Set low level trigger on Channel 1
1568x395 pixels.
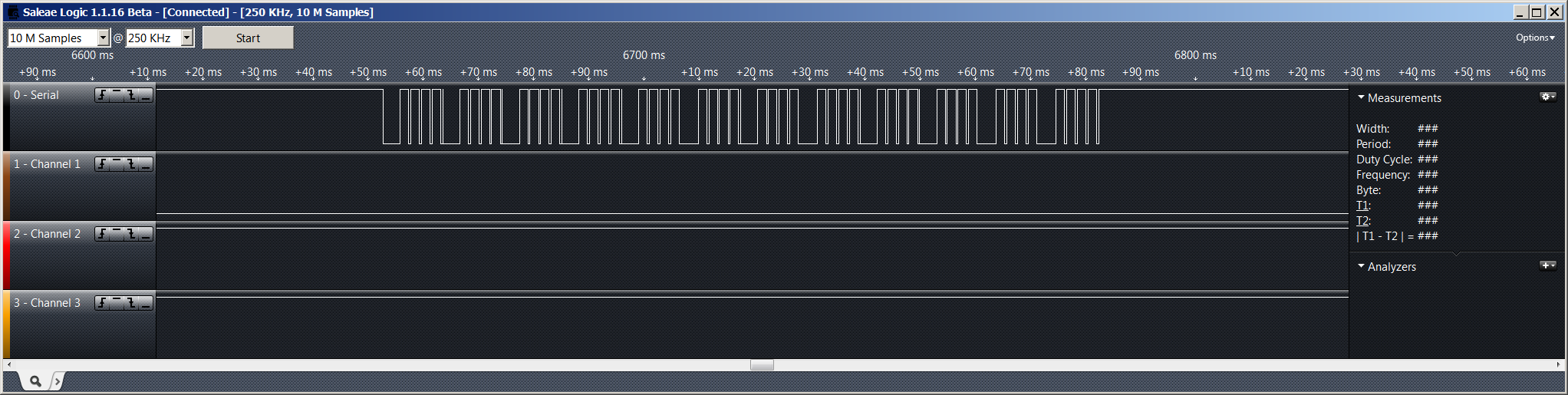tap(146, 164)
